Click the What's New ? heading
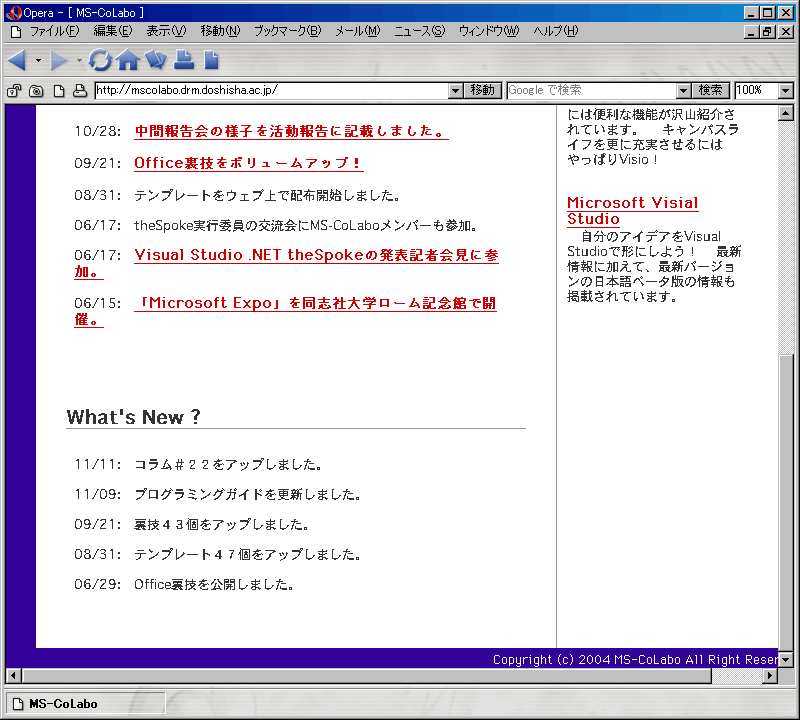Image resolution: width=800 pixels, height=720 pixels. [133, 417]
